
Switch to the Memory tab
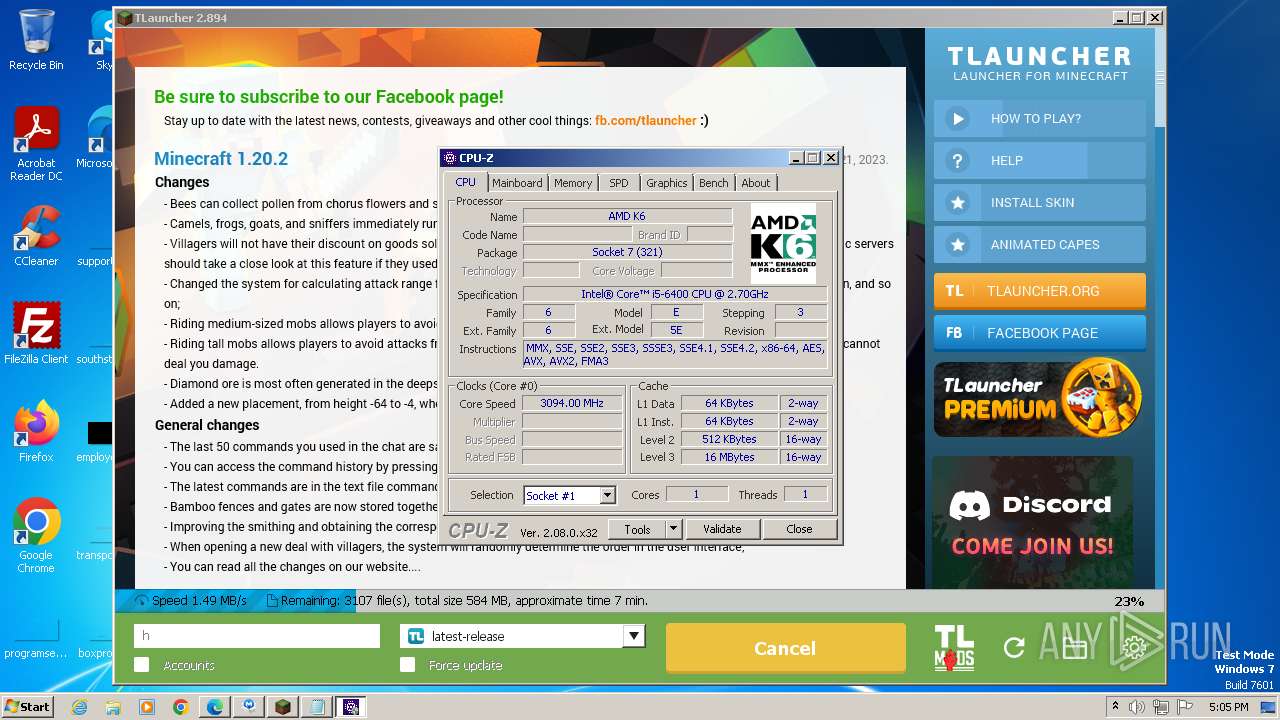pos(573,183)
